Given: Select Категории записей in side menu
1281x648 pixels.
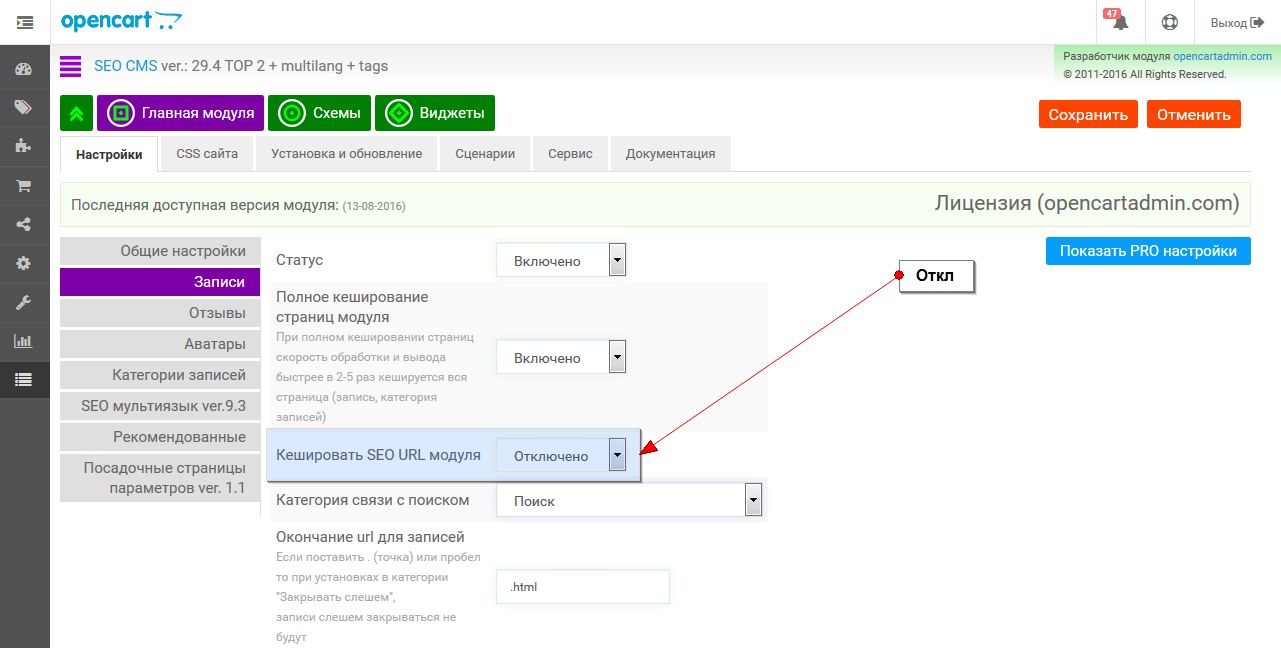Looking at the screenshot, I should (x=160, y=375).
